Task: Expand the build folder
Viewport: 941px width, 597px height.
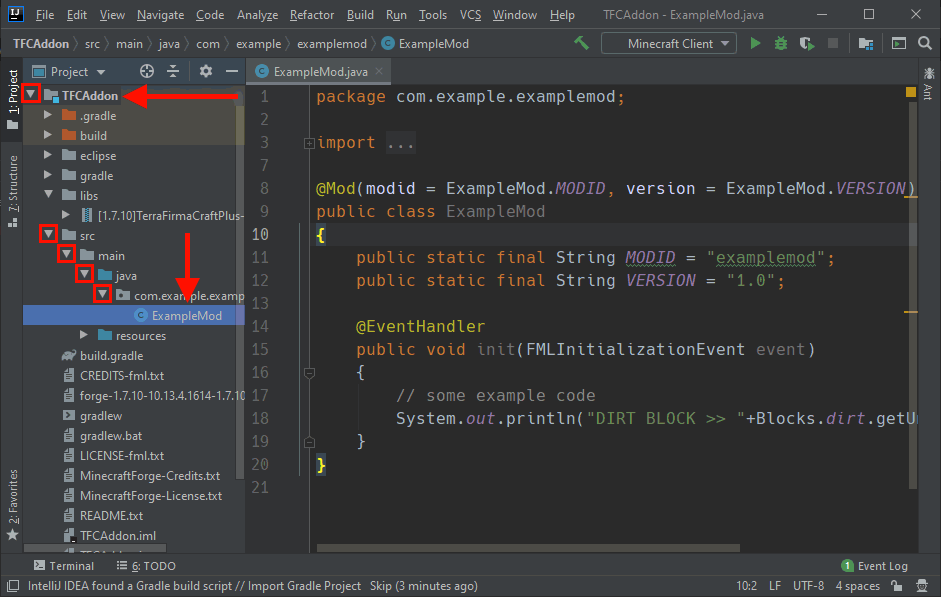Action: pyautogui.click(x=48, y=135)
